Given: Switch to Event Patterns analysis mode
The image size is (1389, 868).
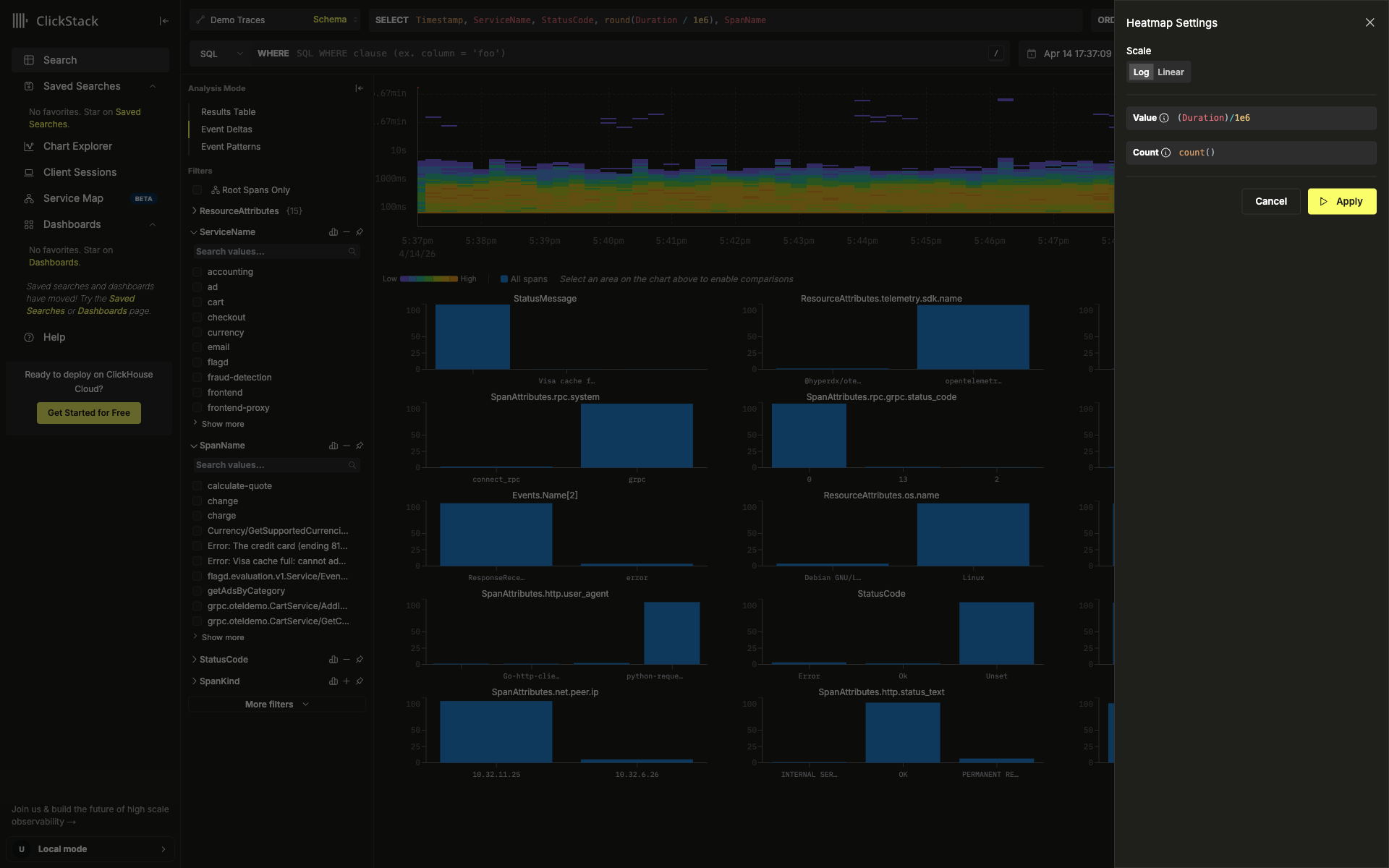Looking at the screenshot, I should click(x=231, y=146).
